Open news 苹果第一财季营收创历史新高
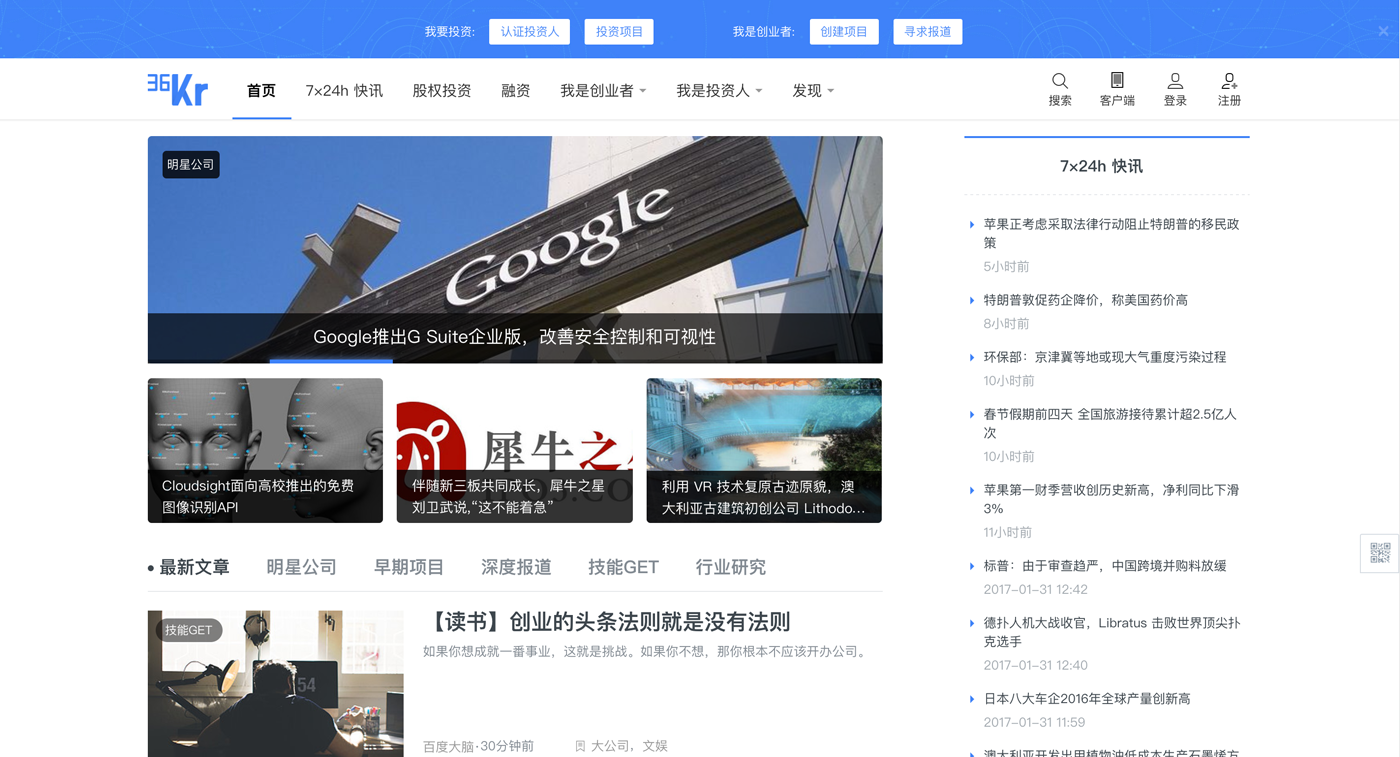The height and width of the screenshot is (757, 1400). tap(1111, 499)
